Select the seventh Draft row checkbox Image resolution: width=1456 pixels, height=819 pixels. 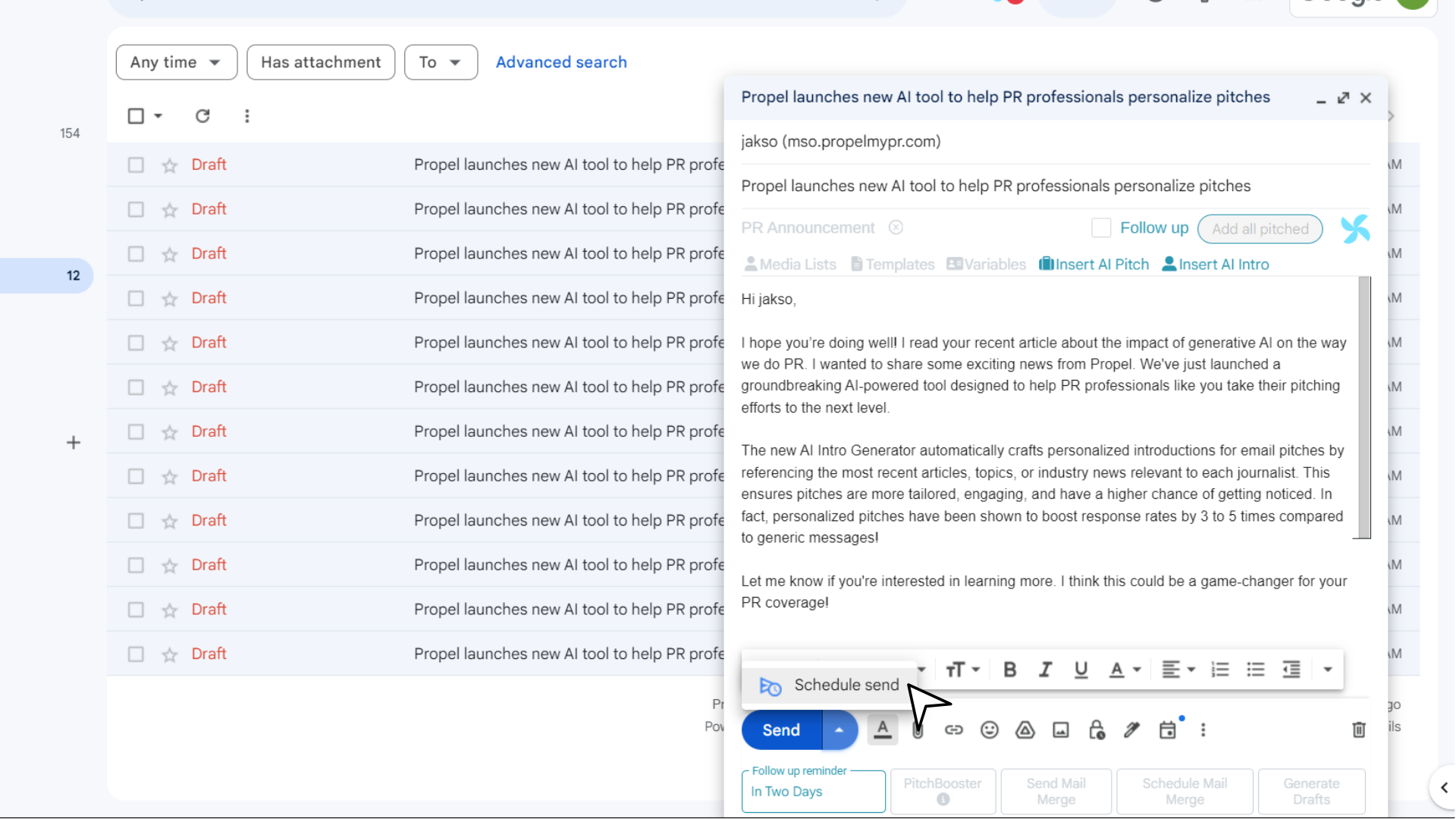[136, 431]
